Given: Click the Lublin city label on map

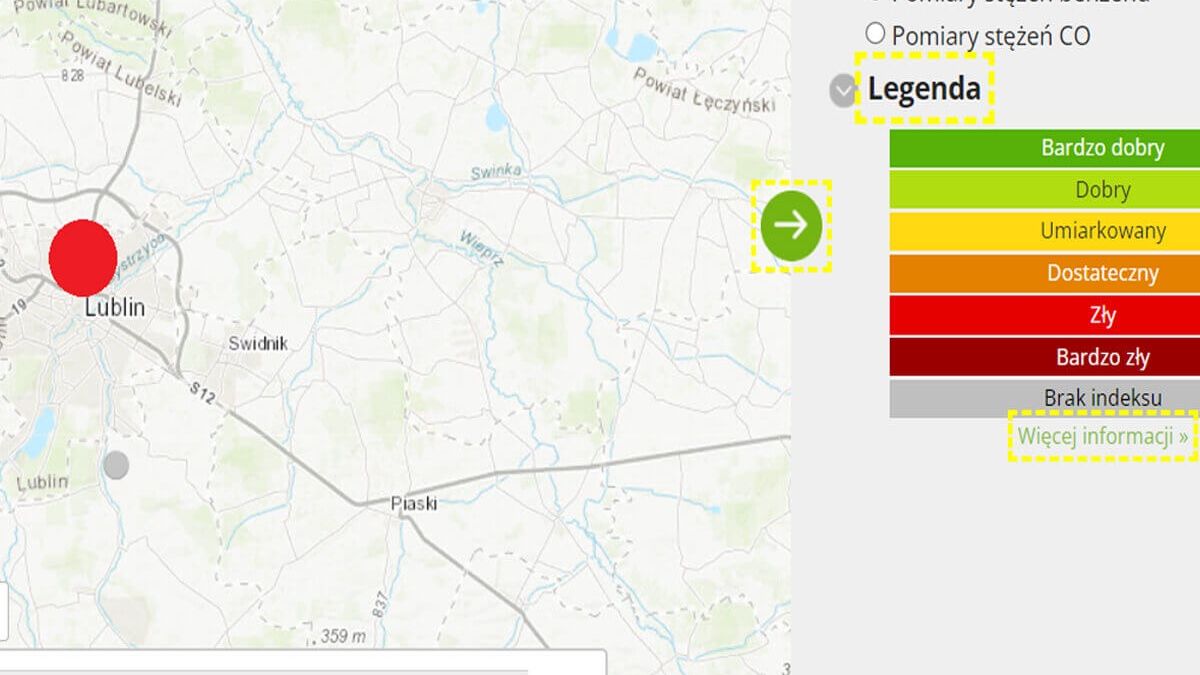Looking at the screenshot, I should pyautogui.click(x=114, y=308).
